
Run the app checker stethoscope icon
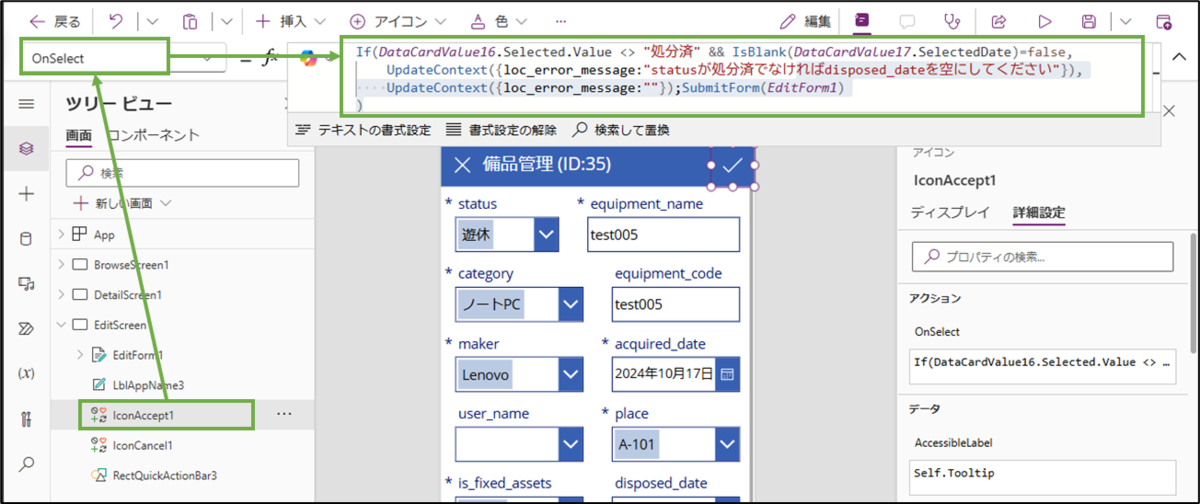pos(953,20)
